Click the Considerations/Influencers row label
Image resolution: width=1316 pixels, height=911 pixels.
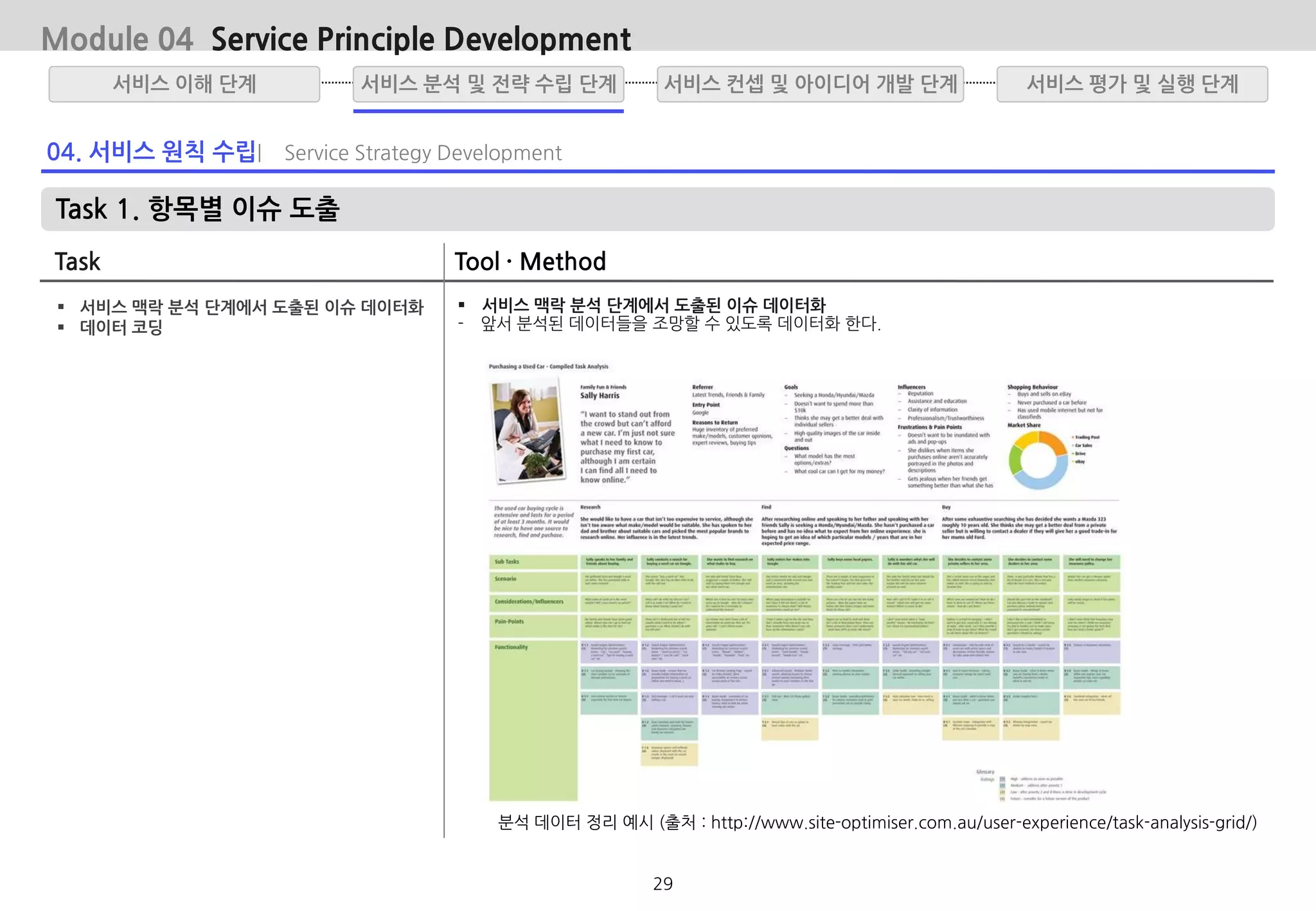pyautogui.click(x=529, y=602)
